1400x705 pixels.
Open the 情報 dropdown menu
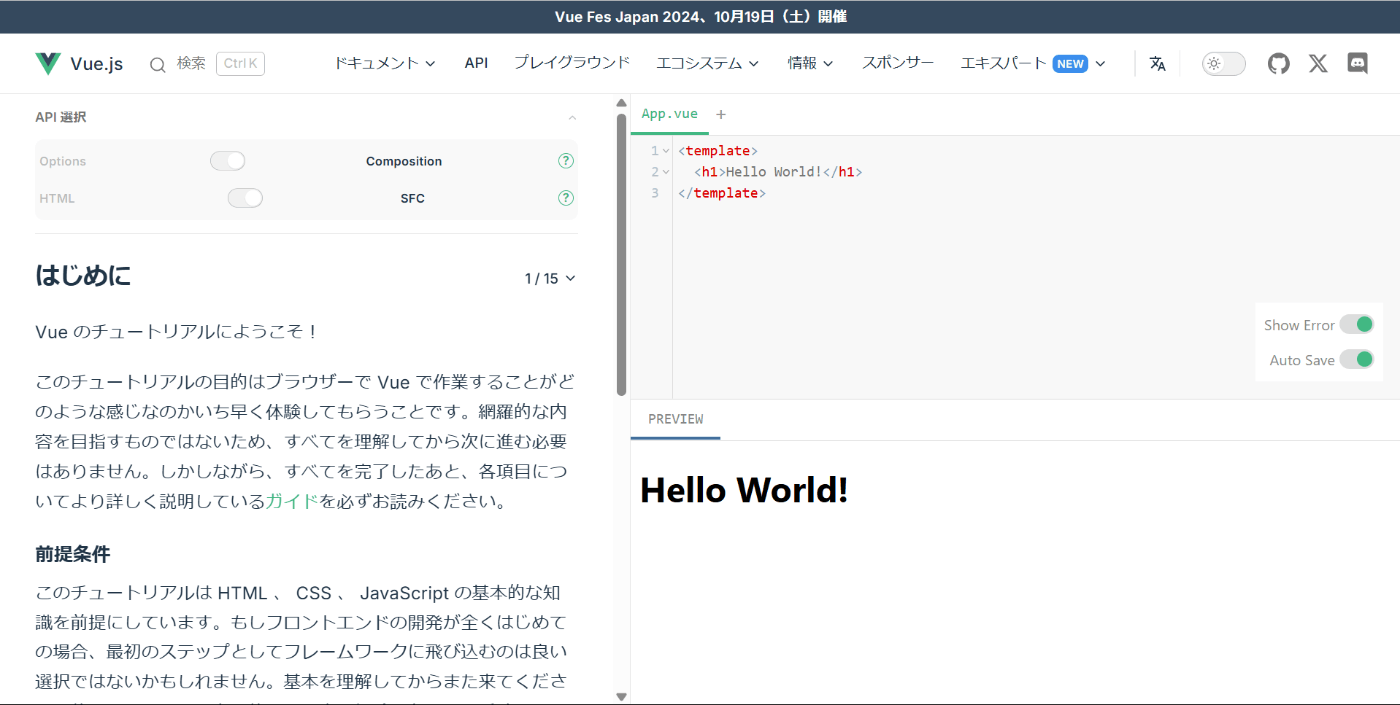click(811, 63)
